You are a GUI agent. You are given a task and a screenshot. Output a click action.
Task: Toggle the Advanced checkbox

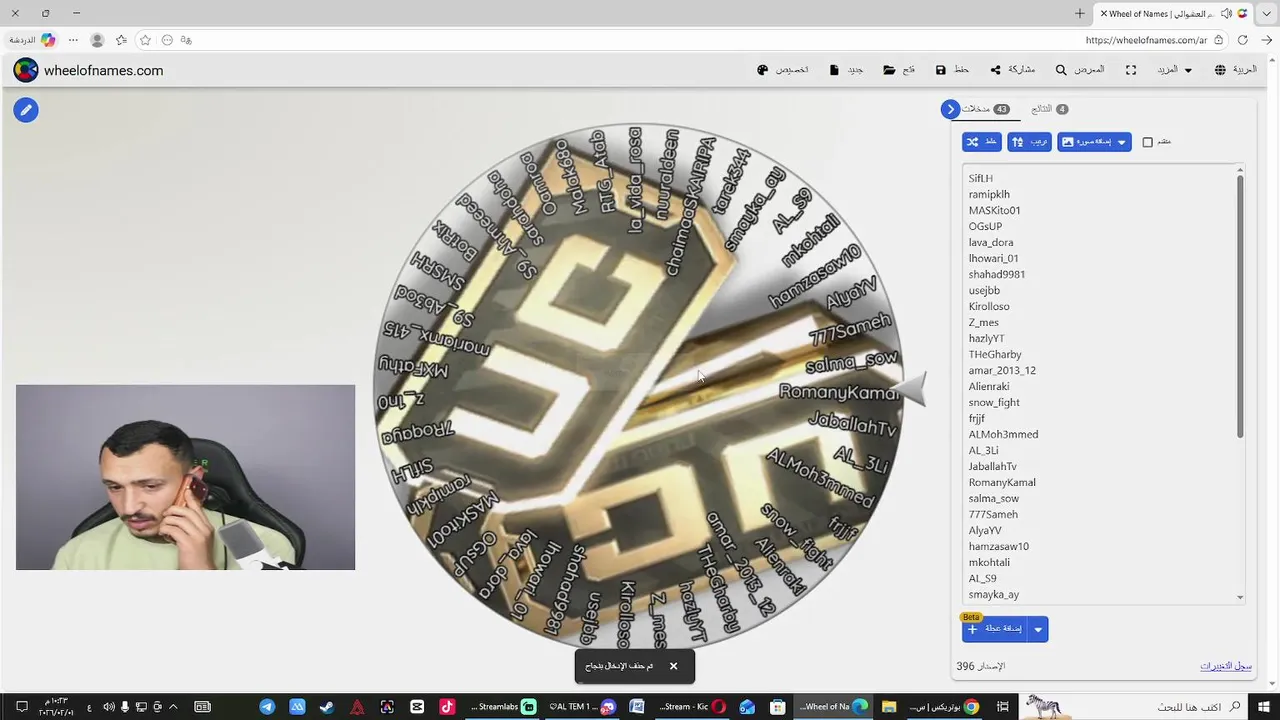tap(1148, 142)
